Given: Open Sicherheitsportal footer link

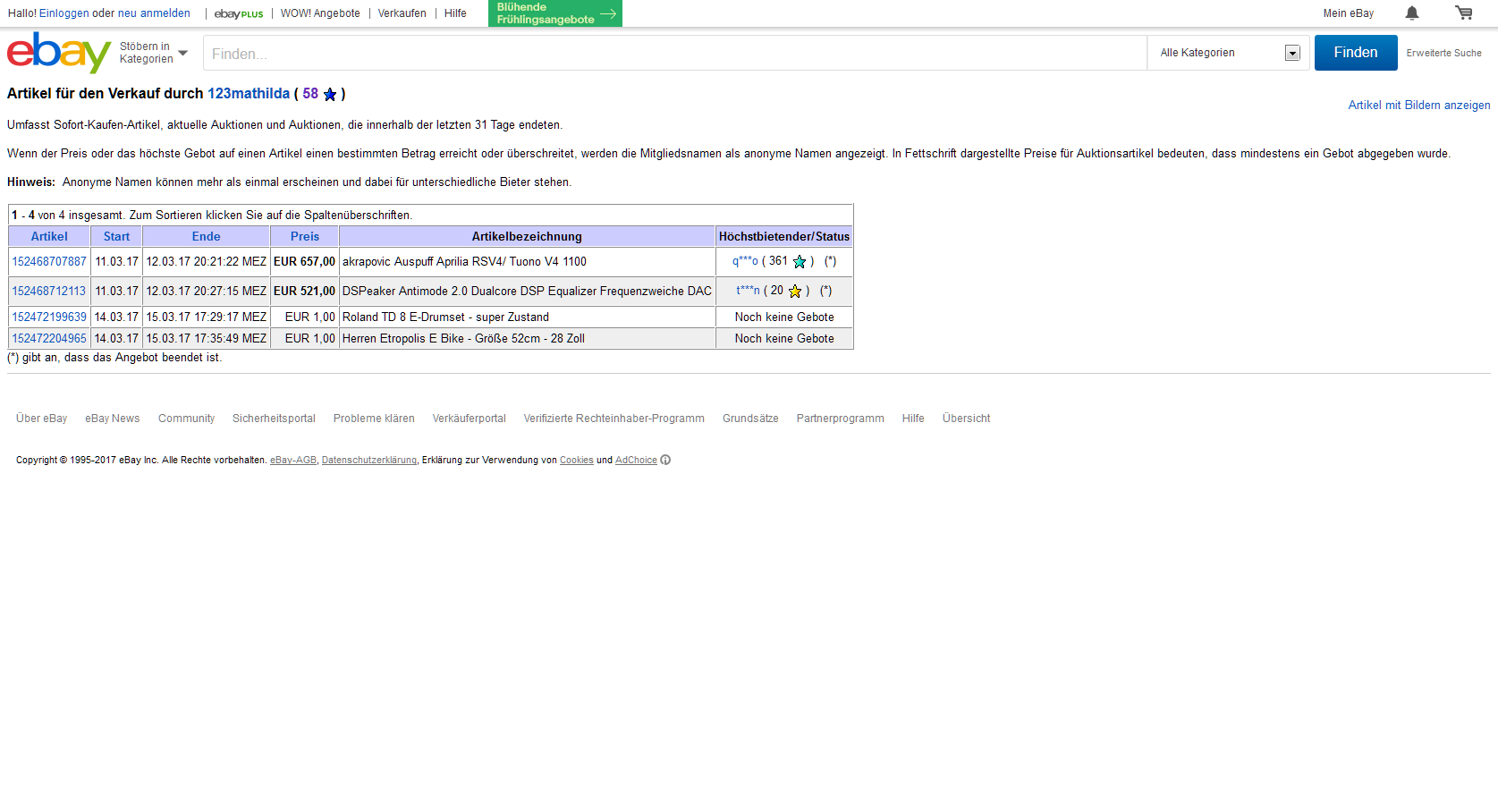Looking at the screenshot, I should [274, 419].
